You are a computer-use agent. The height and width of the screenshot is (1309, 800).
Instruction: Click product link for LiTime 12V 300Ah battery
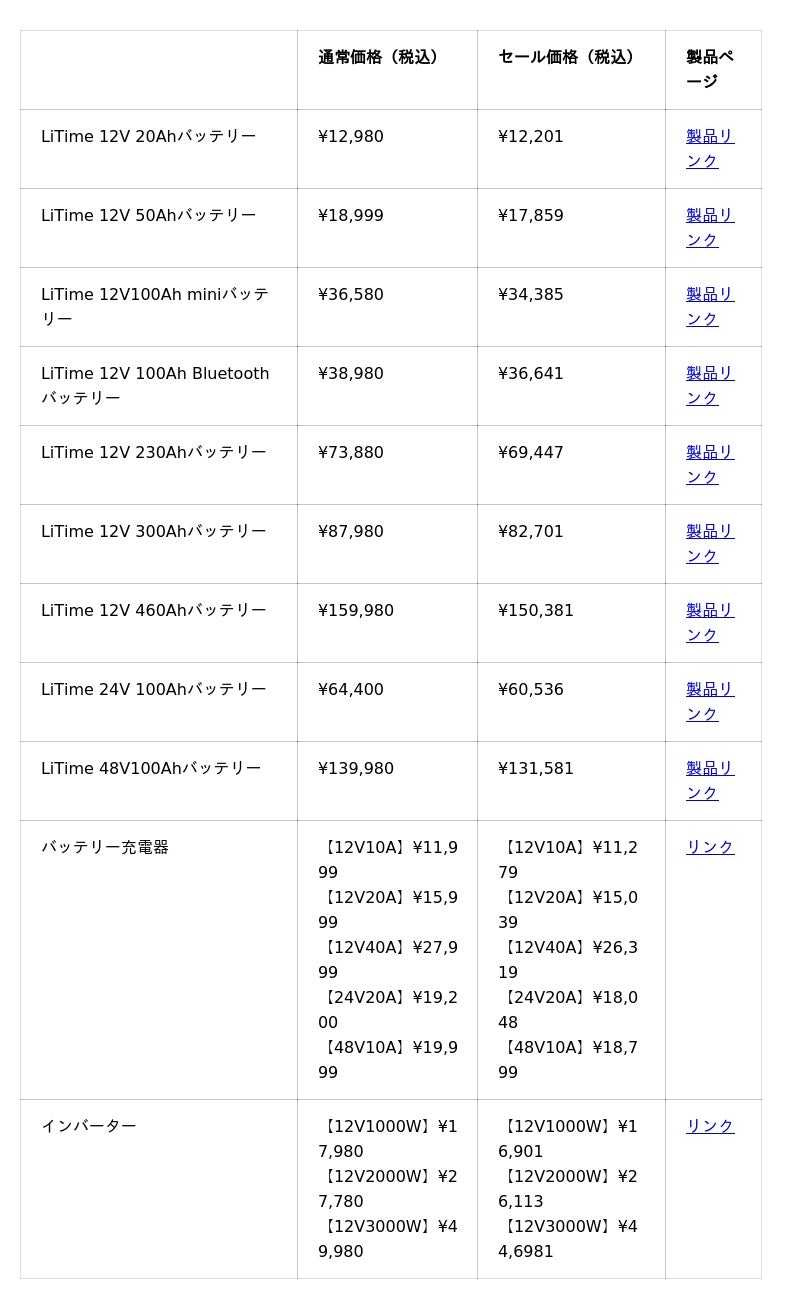(x=709, y=532)
